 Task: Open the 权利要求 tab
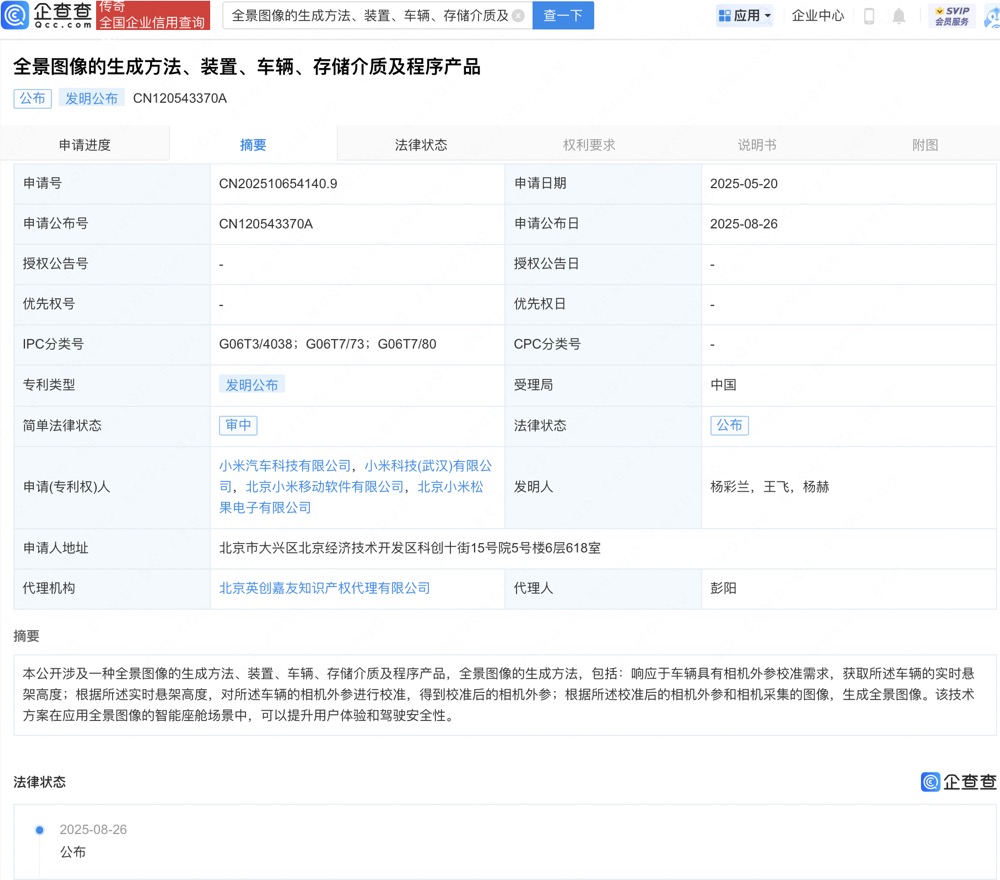pyautogui.click(x=589, y=145)
